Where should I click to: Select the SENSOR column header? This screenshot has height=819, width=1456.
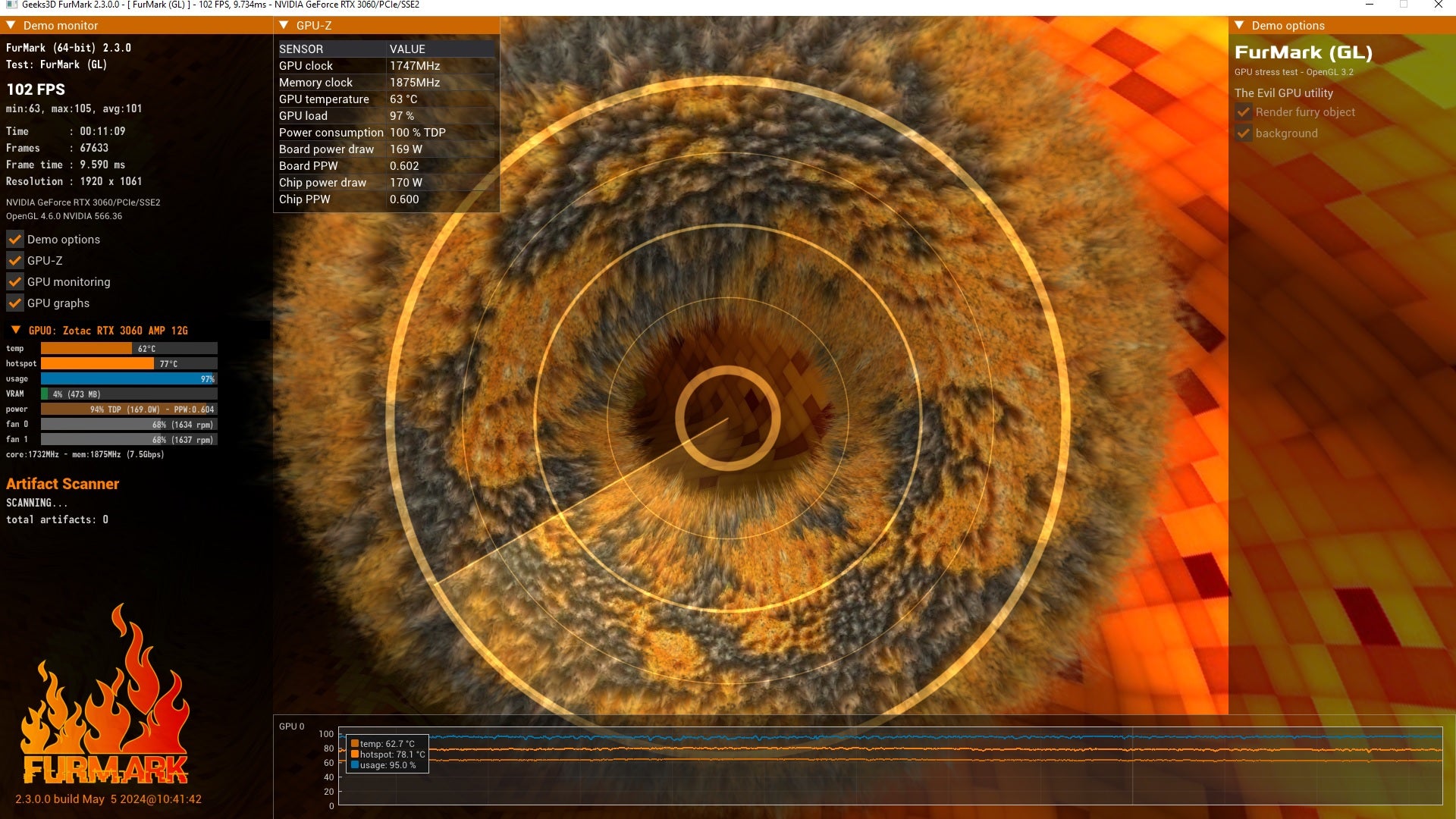click(332, 49)
